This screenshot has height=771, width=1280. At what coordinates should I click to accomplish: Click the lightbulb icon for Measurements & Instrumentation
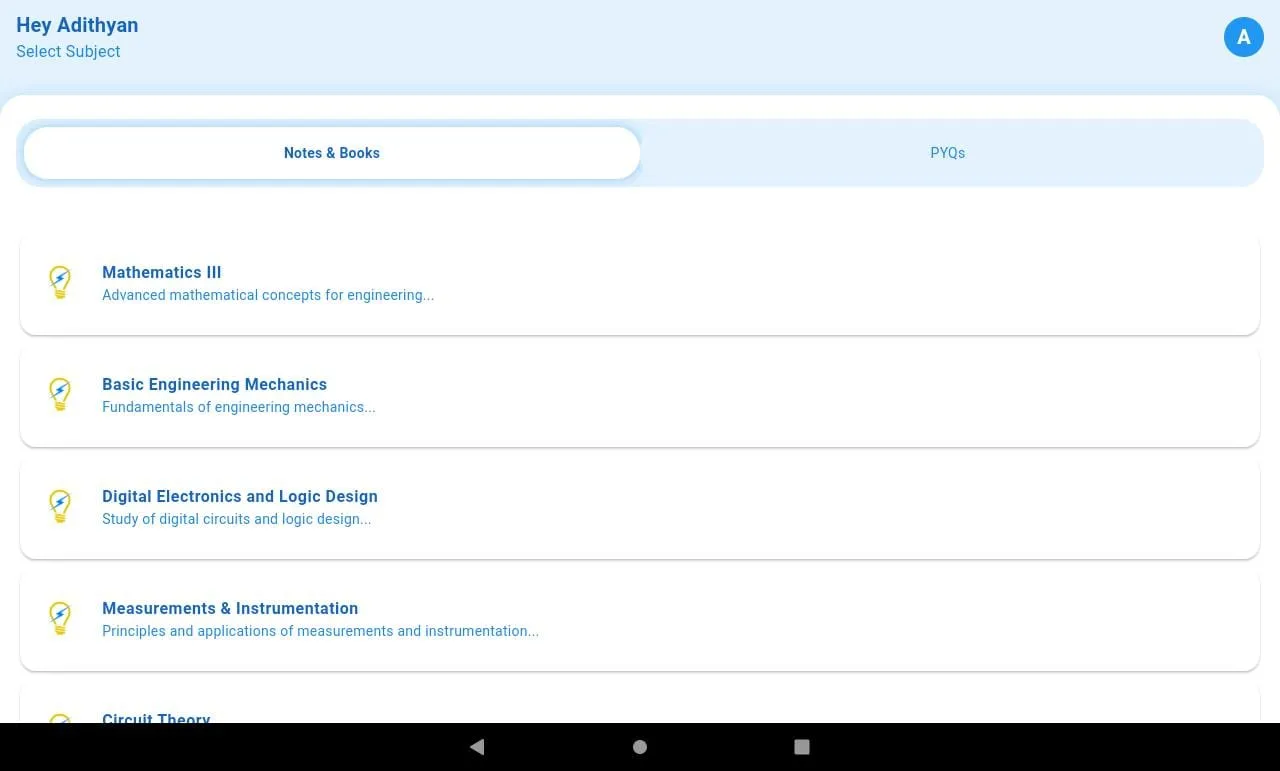pyautogui.click(x=60, y=619)
